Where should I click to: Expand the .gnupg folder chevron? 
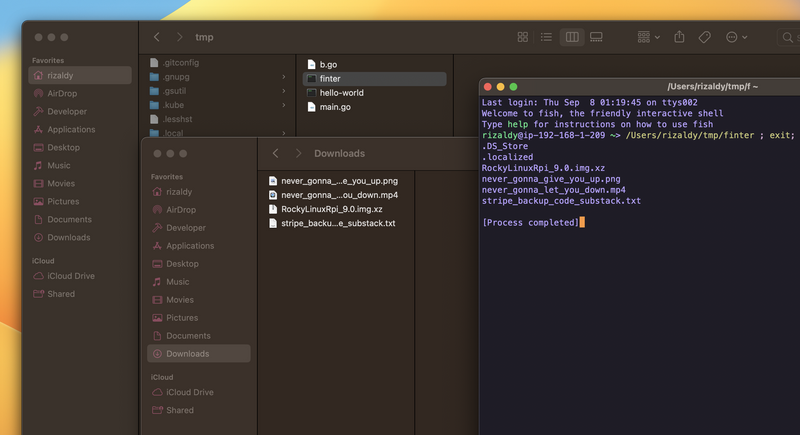click(284, 77)
